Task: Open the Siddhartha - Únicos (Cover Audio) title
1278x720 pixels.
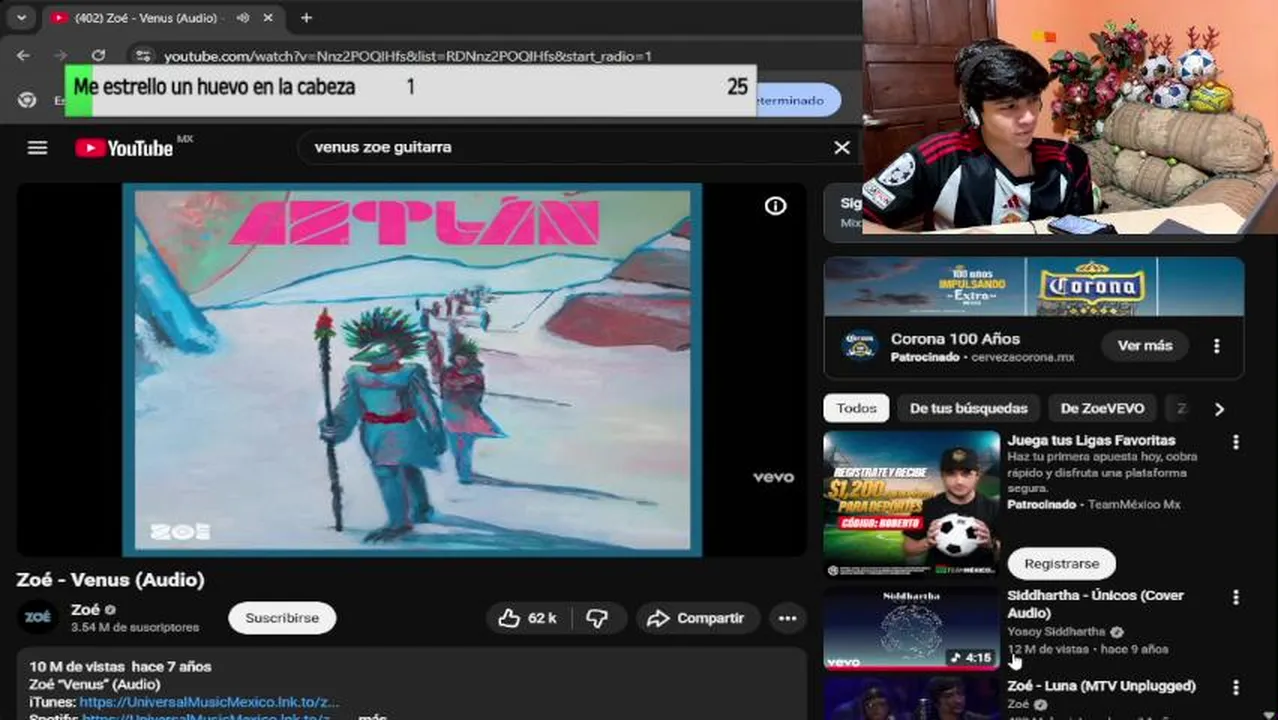Action: coord(1095,604)
